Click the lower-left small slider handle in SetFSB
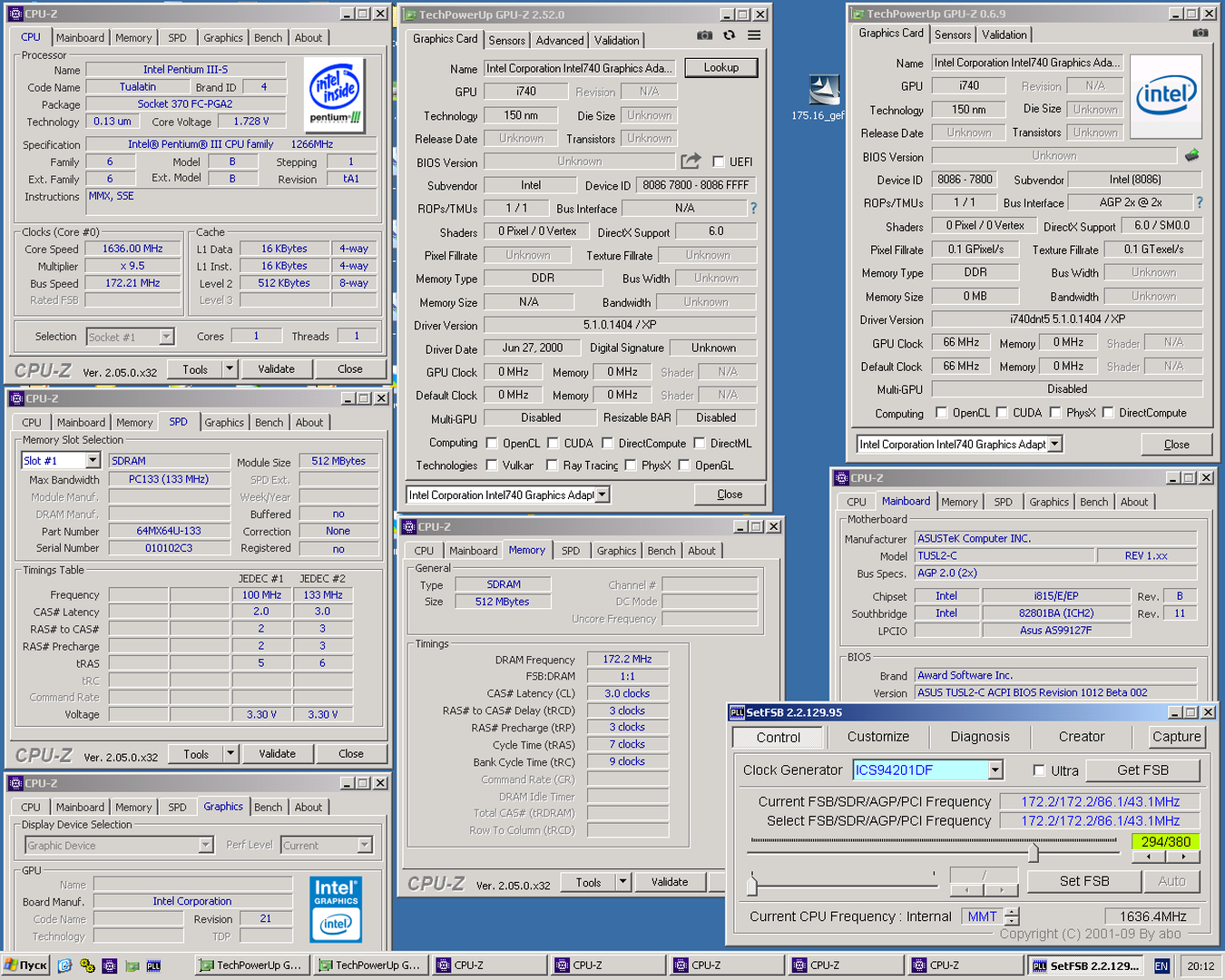Image resolution: width=1225 pixels, height=980 pixels. coord(752,884)
